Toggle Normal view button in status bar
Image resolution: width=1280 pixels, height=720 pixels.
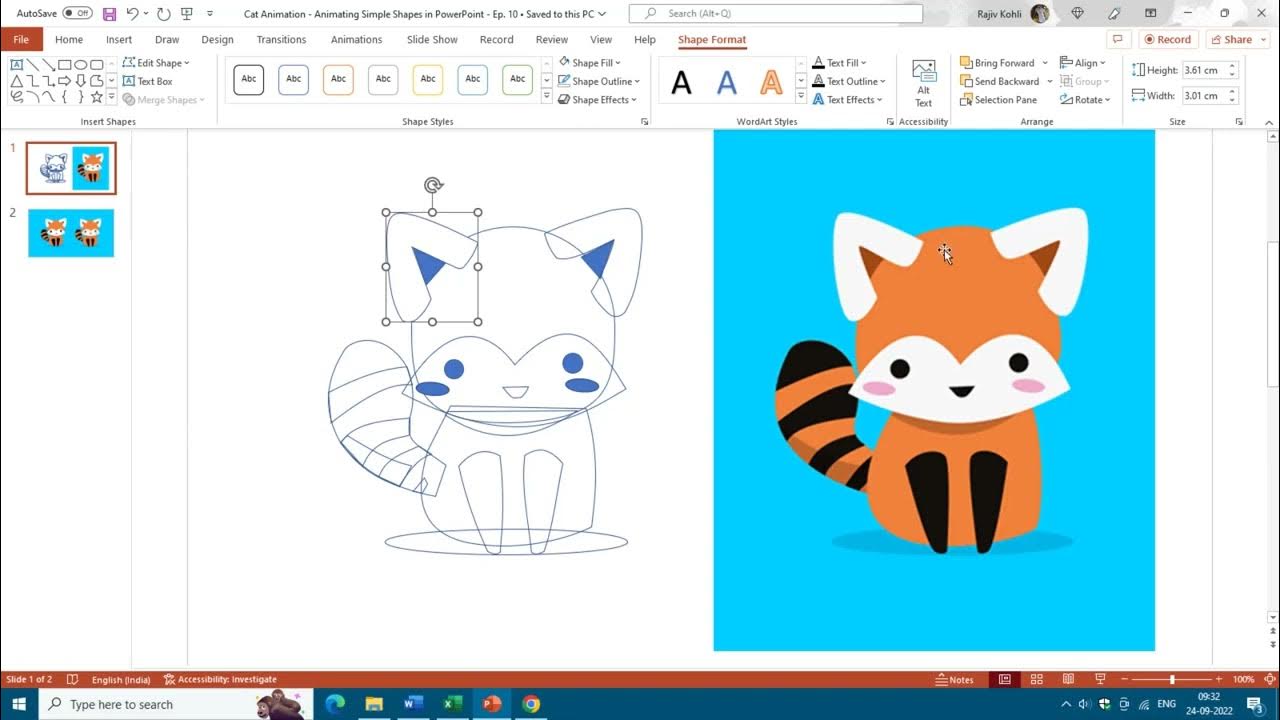point(1005,679)
